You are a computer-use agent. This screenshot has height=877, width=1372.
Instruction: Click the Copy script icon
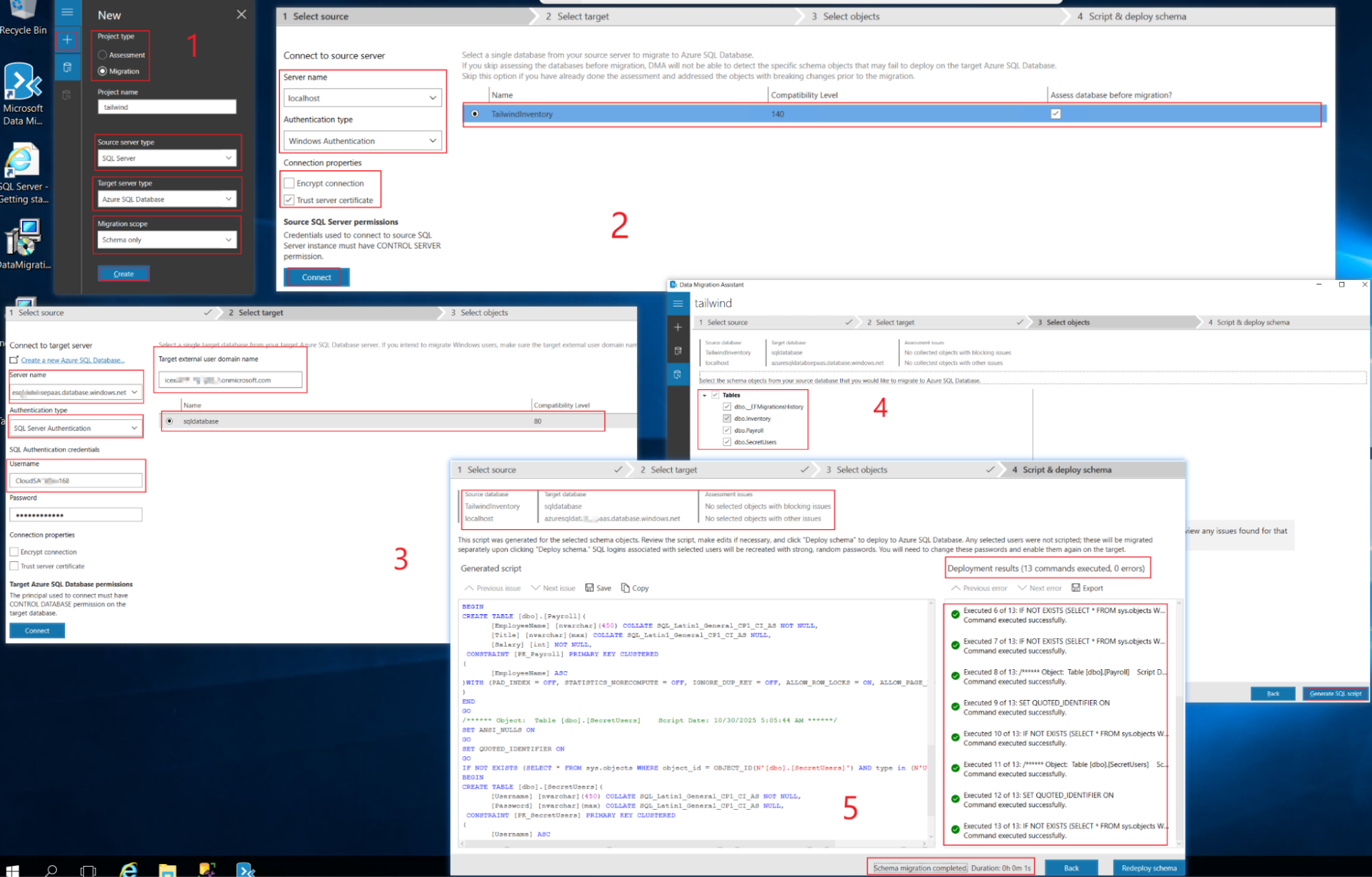[x=625, y=588]
